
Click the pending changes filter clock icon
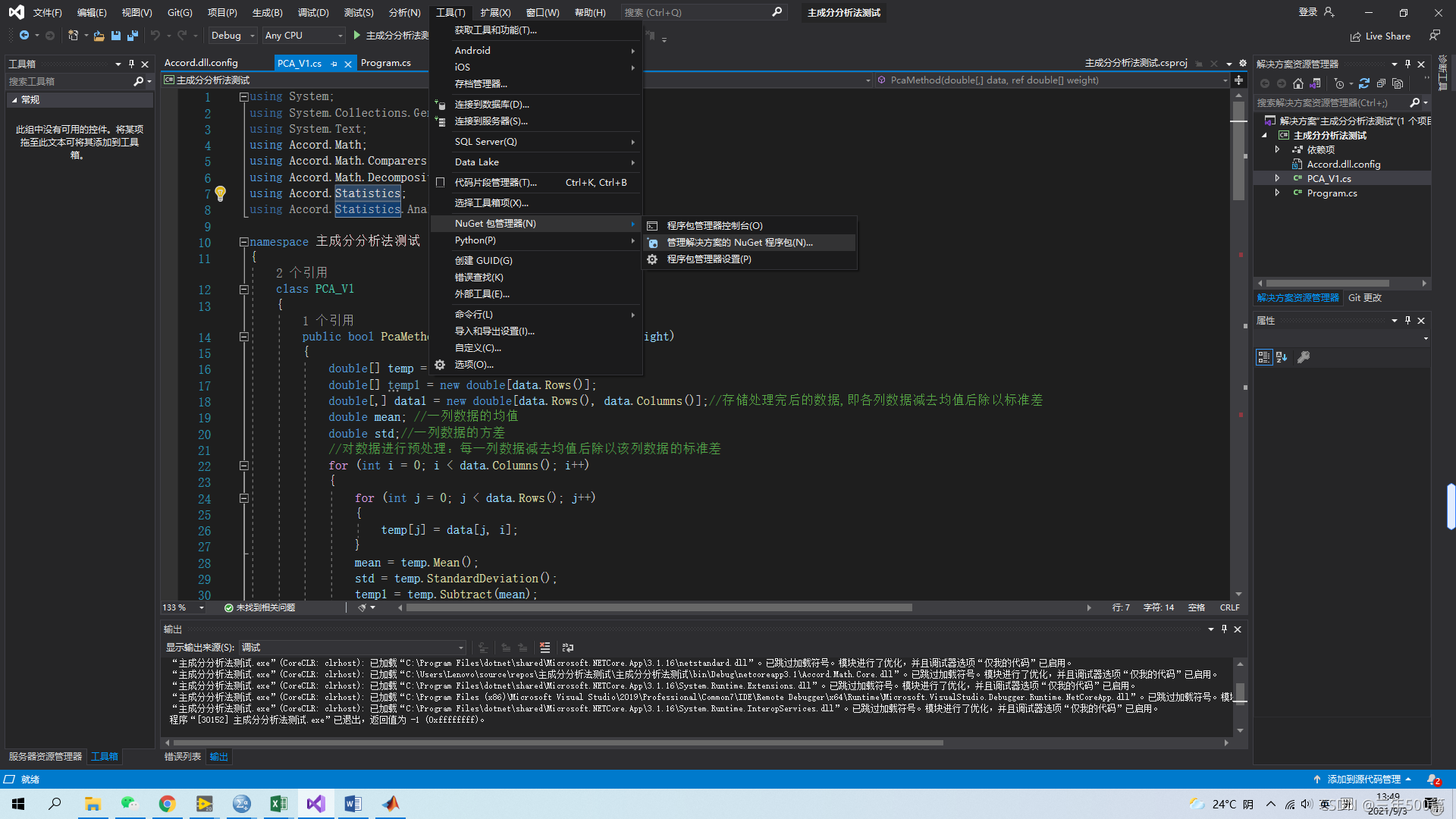(x=1339, y=83)
